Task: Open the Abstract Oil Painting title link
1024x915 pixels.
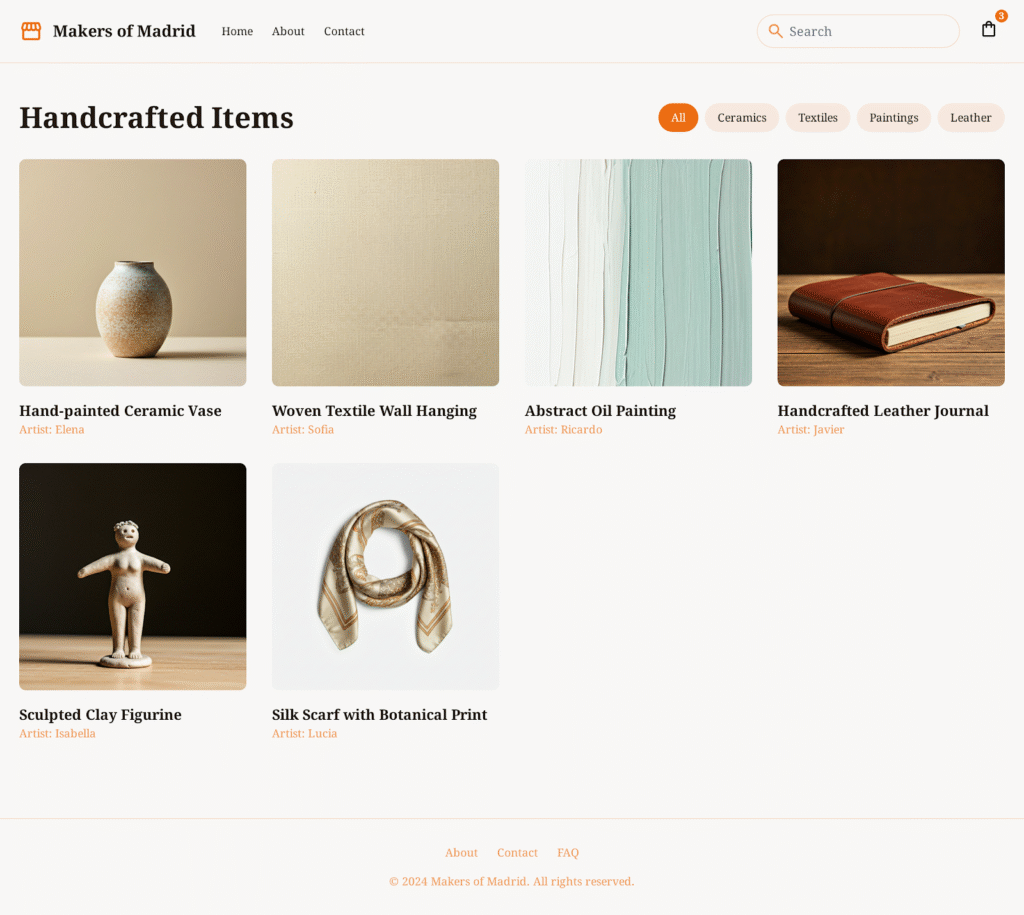Action: coord(600,411)
